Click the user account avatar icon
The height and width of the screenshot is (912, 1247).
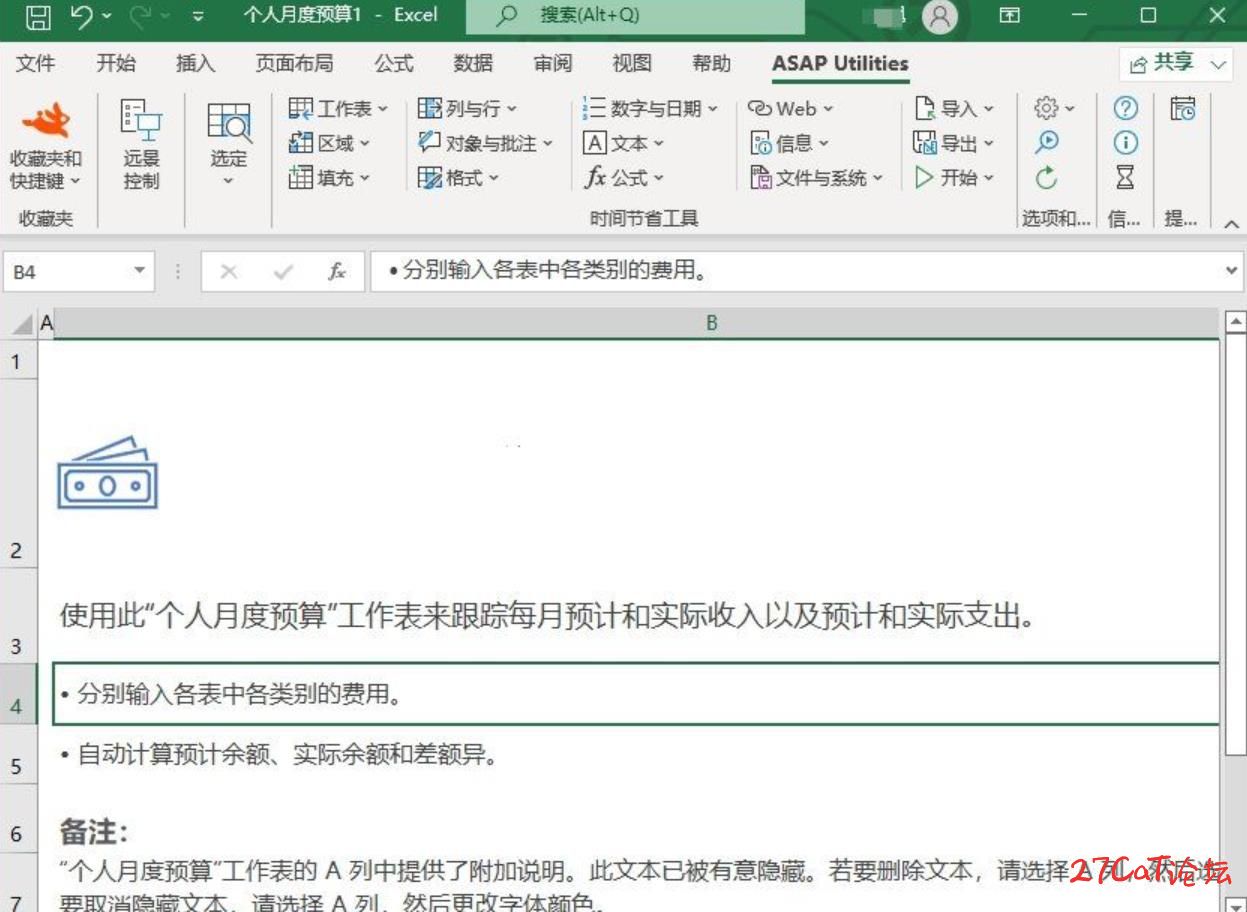pyautogui.click(x=939, y=16)
